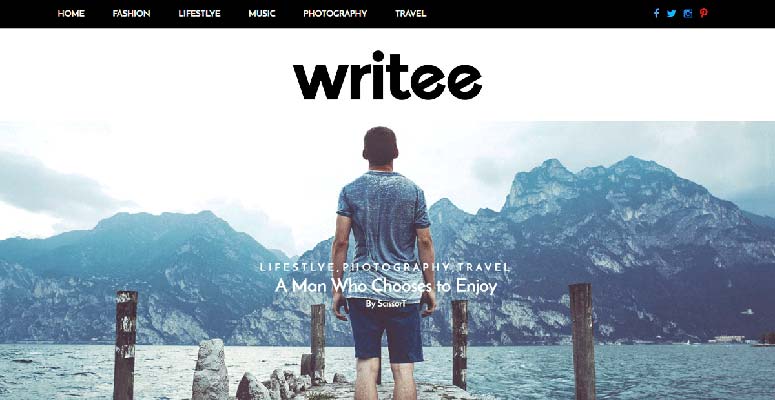Select PHOTOGRAPHY in the top navigation
This screenshot has height=400, width=775.
(x=335, y=14)
